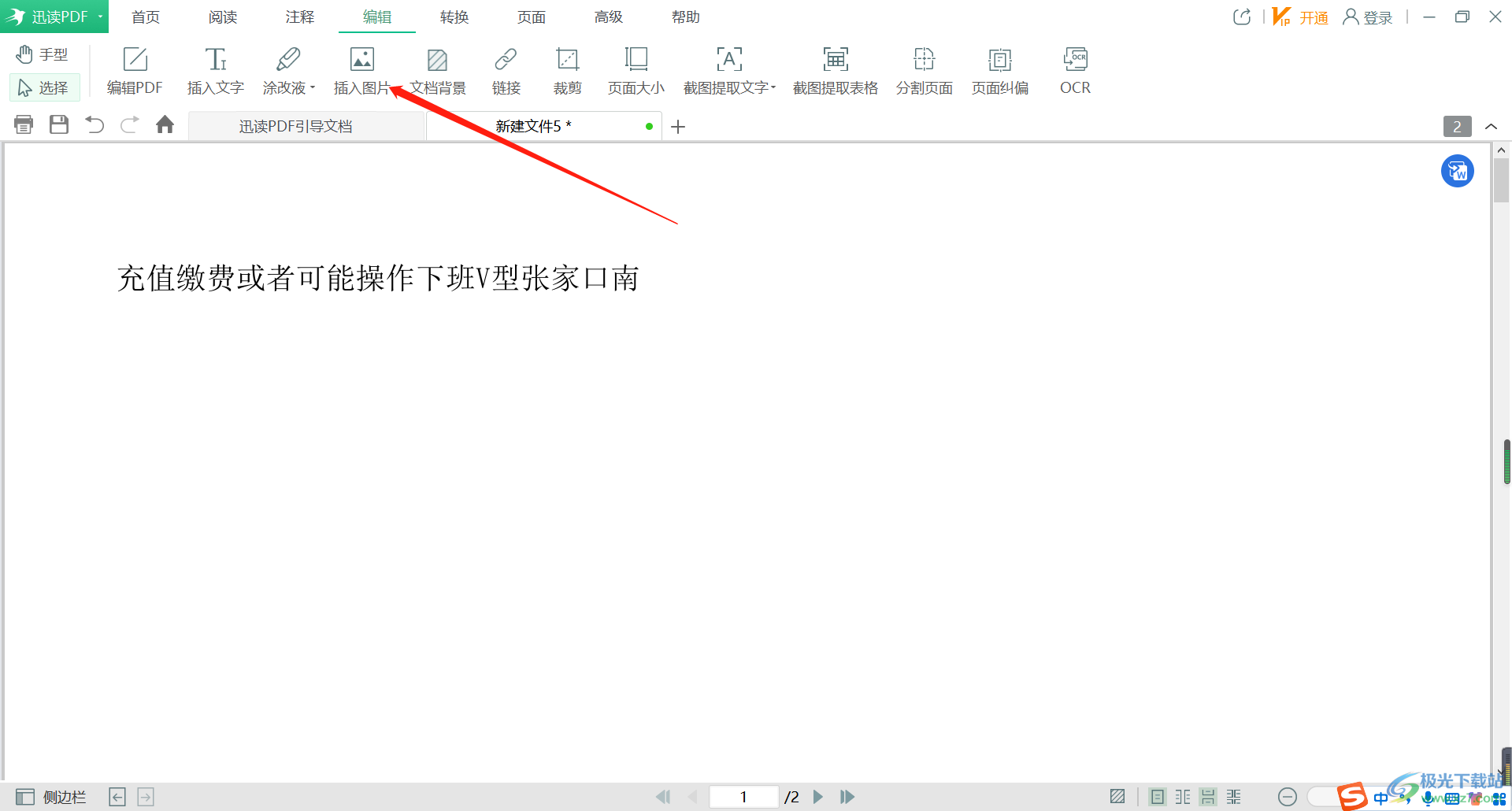Click the share icon in title bar

tap(1242, 17)
